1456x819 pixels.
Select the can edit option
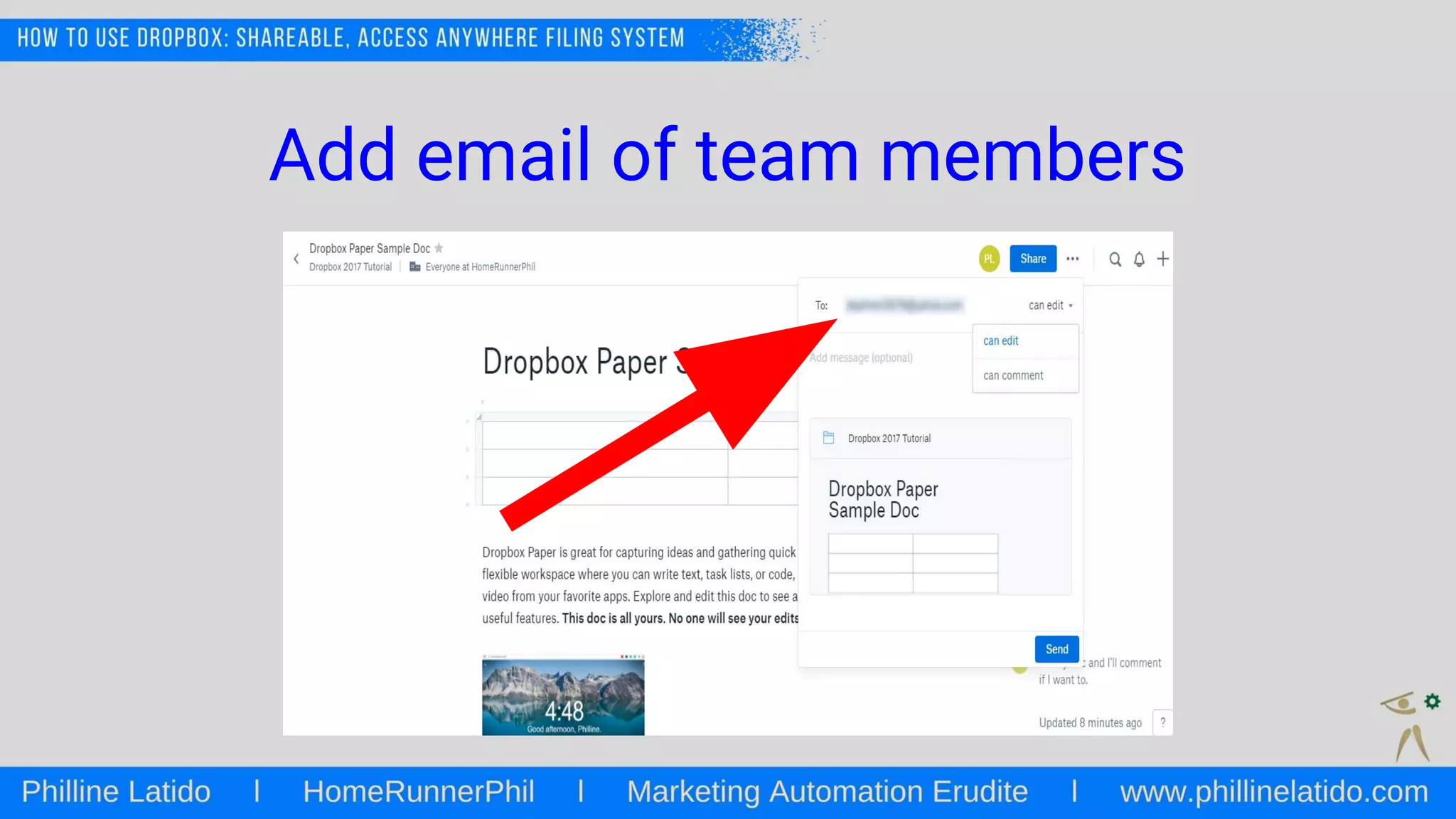(x=1025, y=341)
